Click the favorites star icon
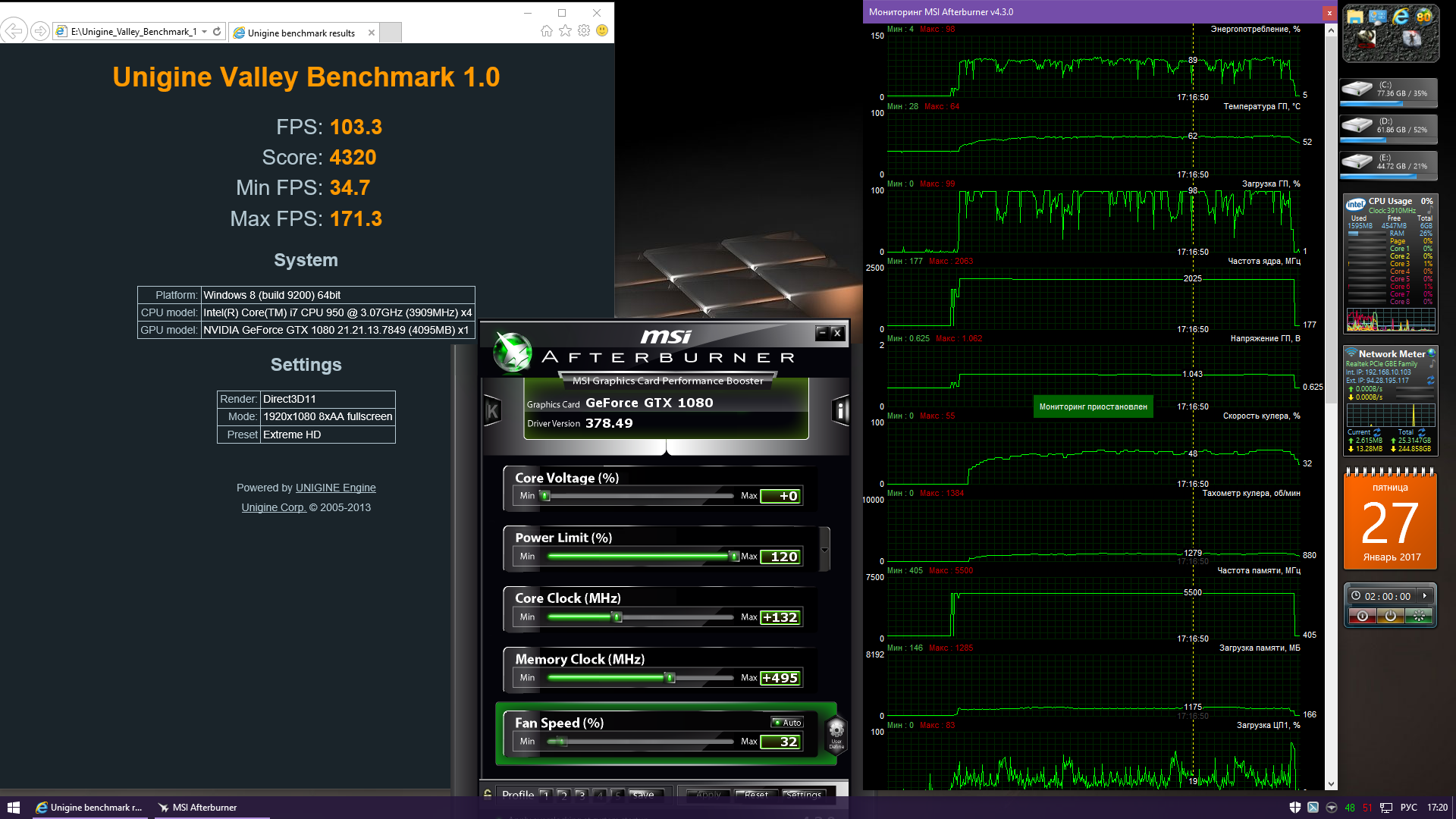The width and height of the screenshot is (1456, 819). pos(565,31)
